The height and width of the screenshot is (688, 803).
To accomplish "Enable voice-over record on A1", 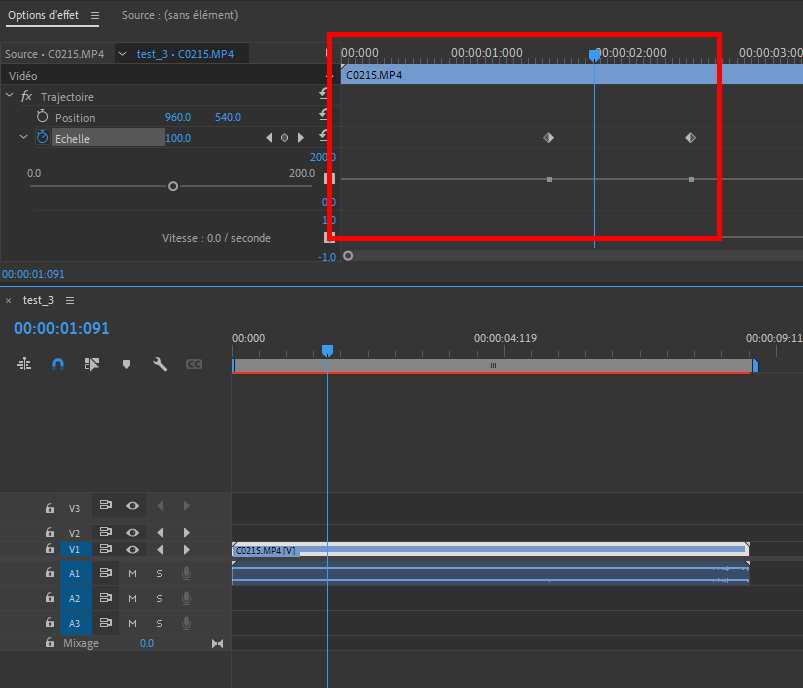I will 187,573.
